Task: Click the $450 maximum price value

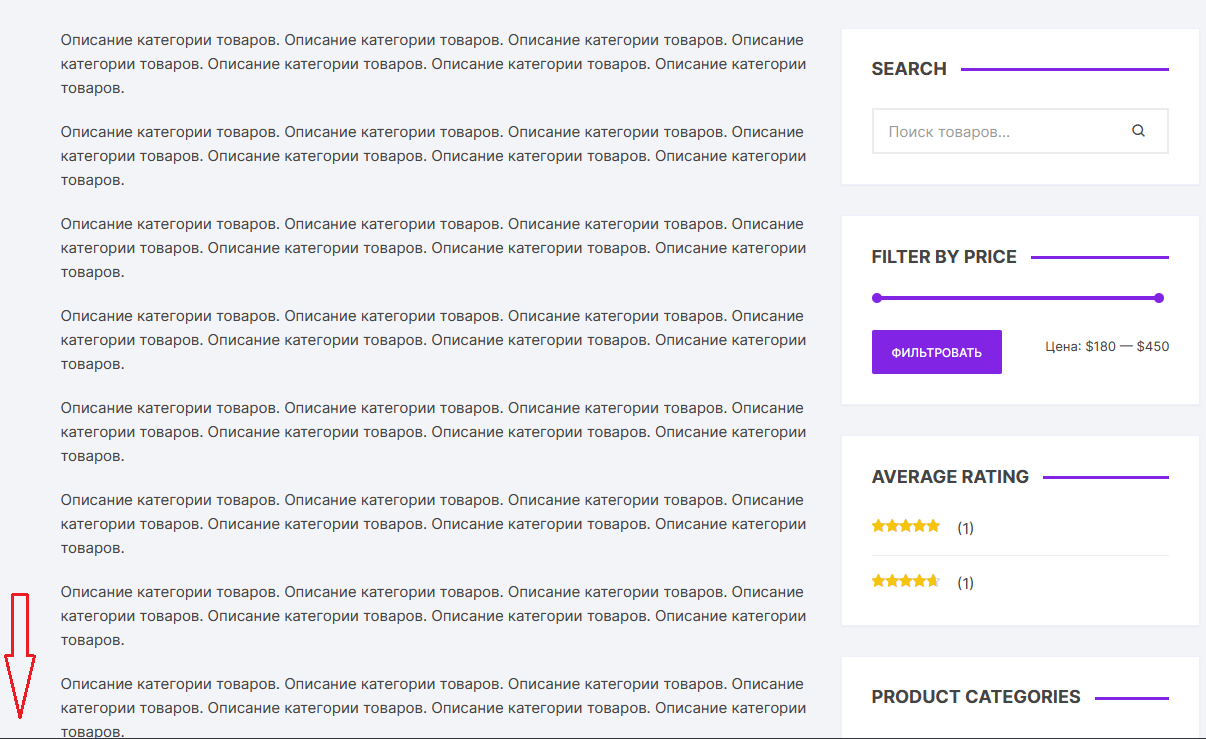Action: coord(1153,347)
